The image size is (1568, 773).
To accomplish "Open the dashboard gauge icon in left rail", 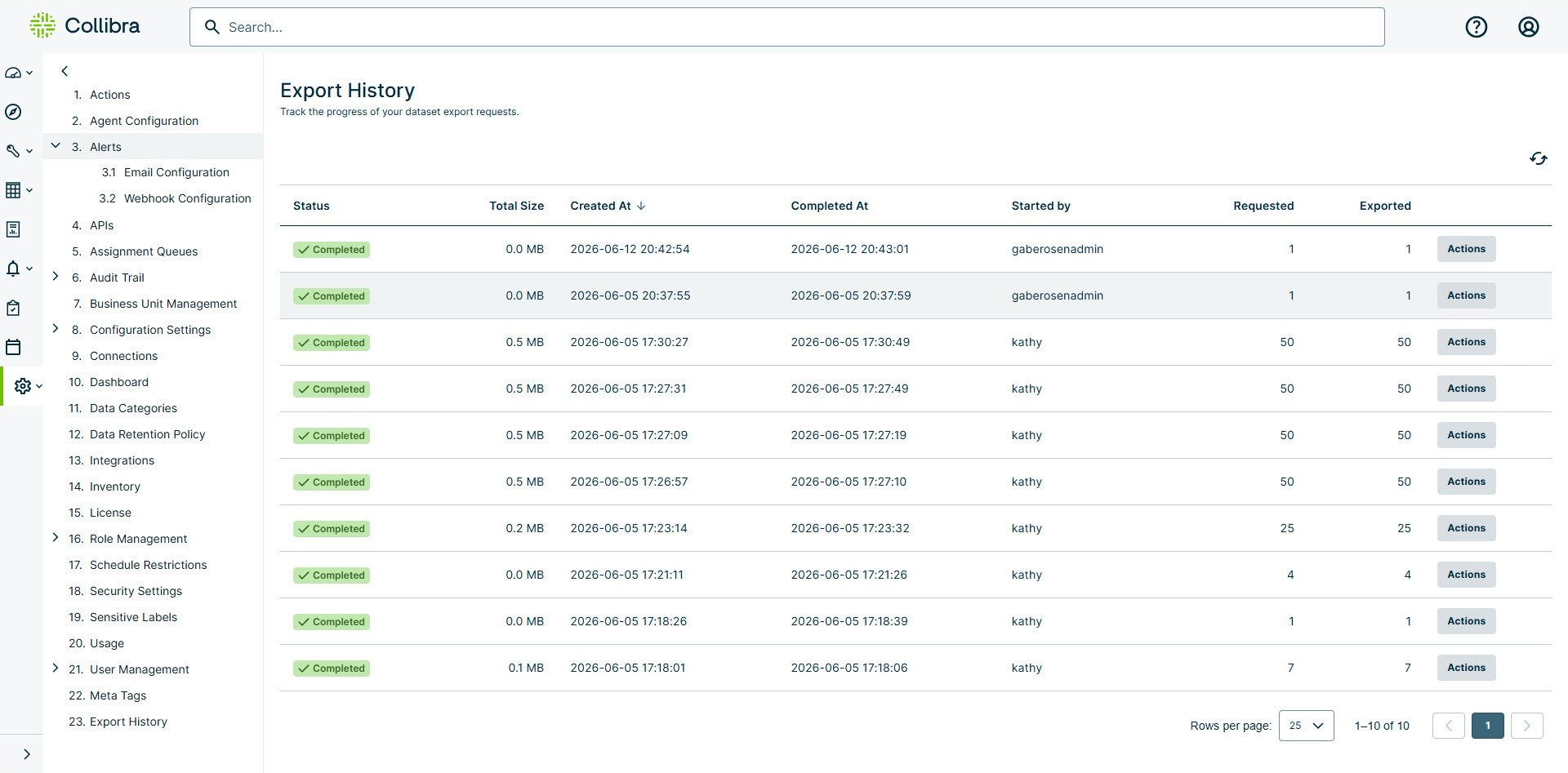I will 13,73.
